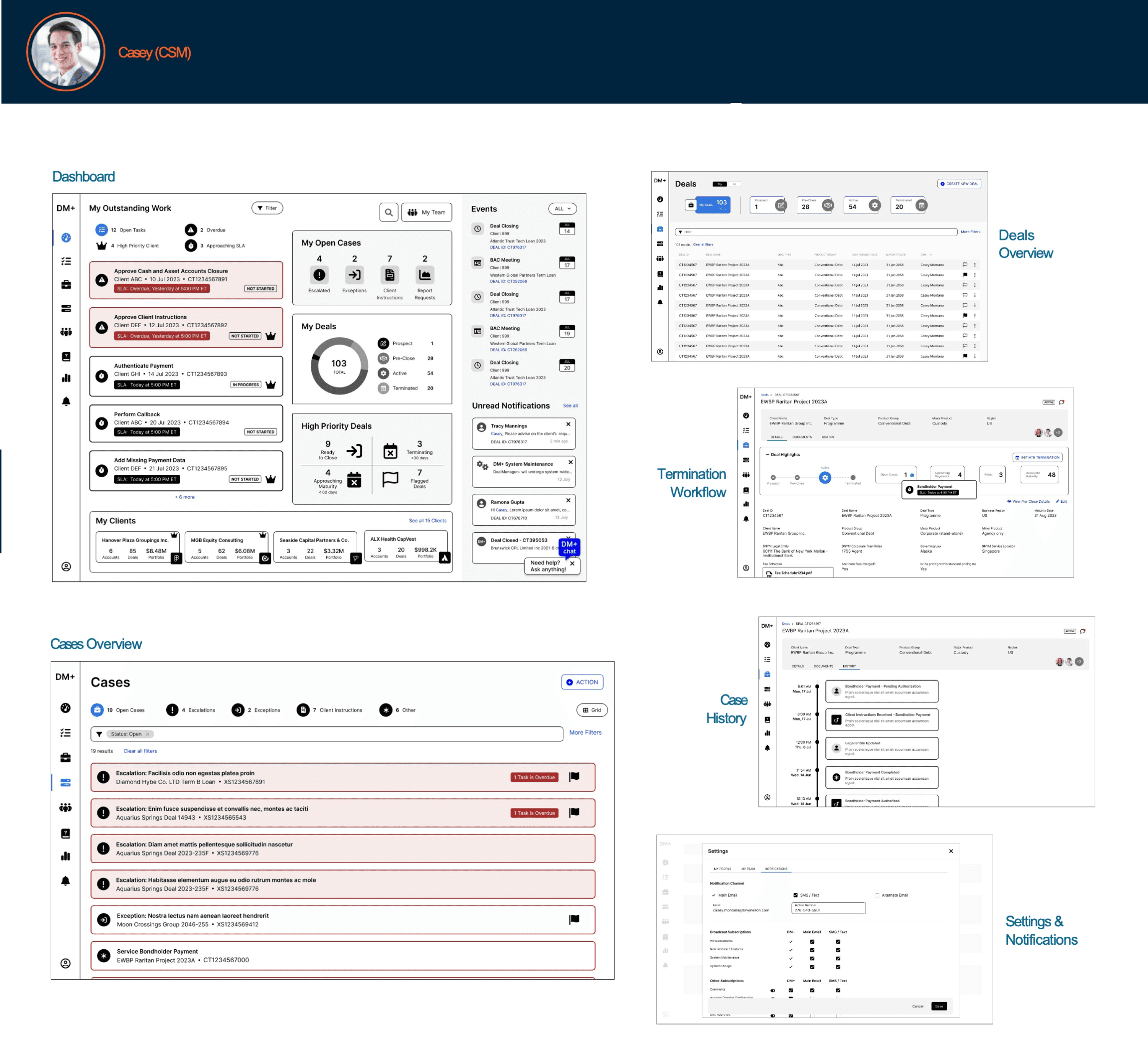Save the Settings changes
This screenshot has width=1148, height=1053.
[x=939, y=1006]
